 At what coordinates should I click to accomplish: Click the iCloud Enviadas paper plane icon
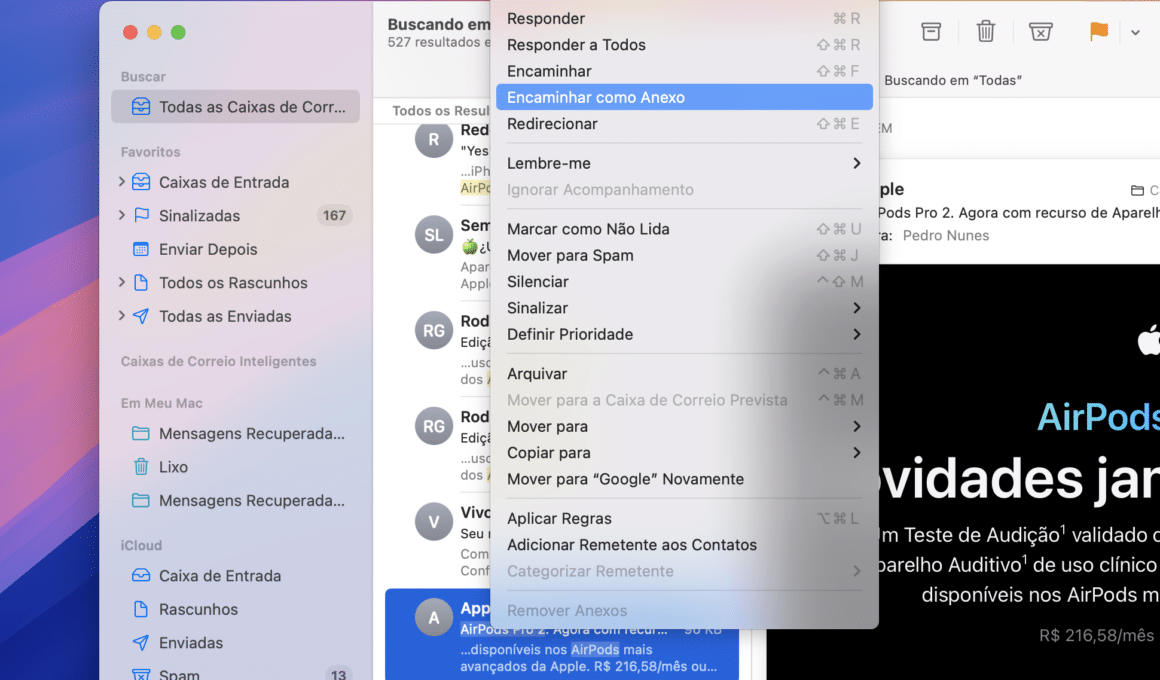[141, 642]
